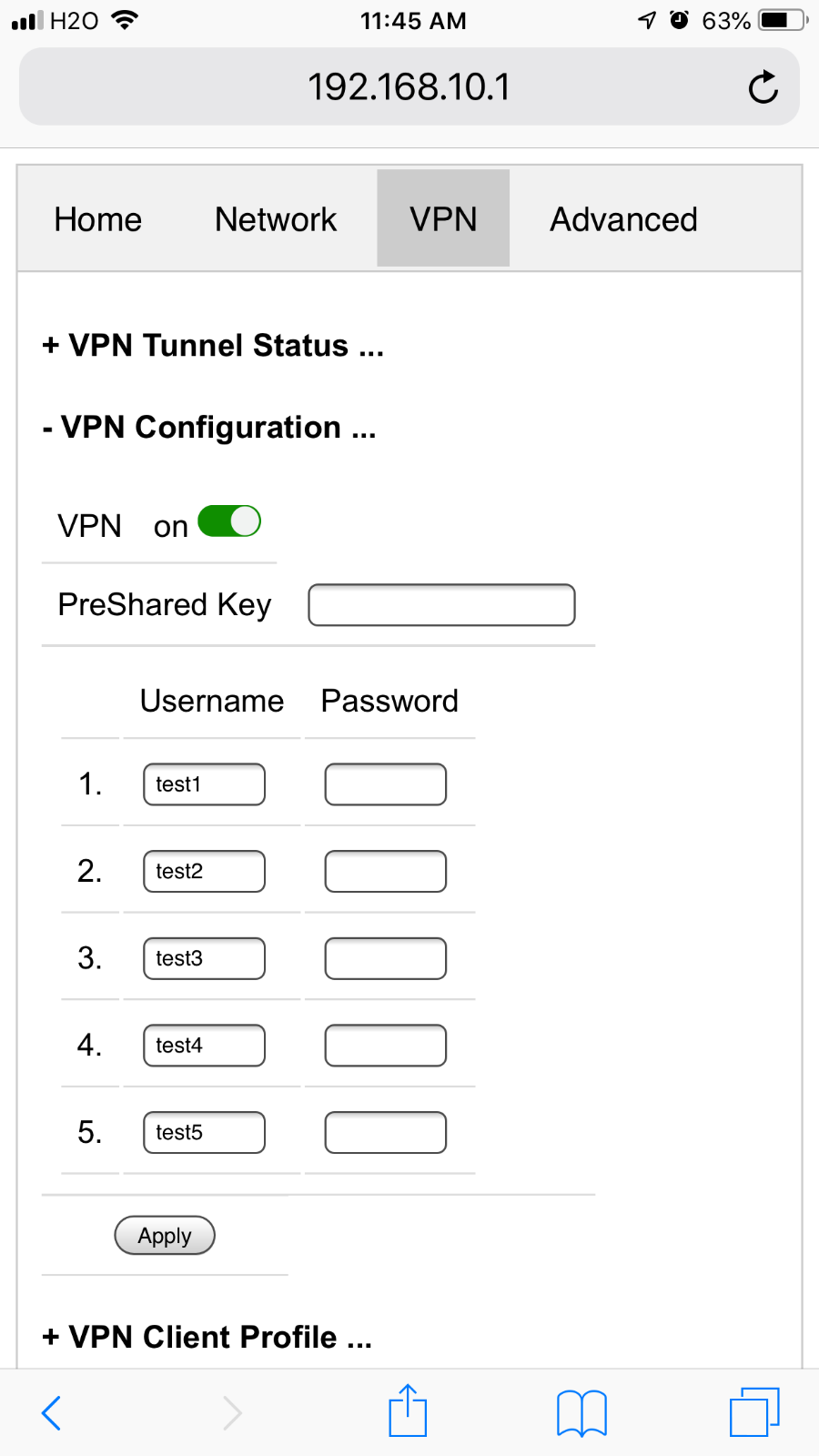The width and height of the screenshot is (819, 1456).
Task: Expand the VPN Tunnel Status section
Action: [213, 346]
